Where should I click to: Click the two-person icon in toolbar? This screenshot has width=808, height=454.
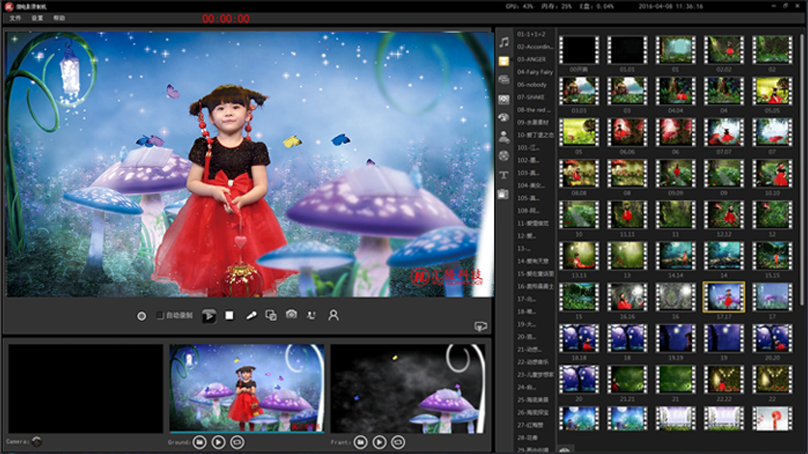click(x=311, y=315)
